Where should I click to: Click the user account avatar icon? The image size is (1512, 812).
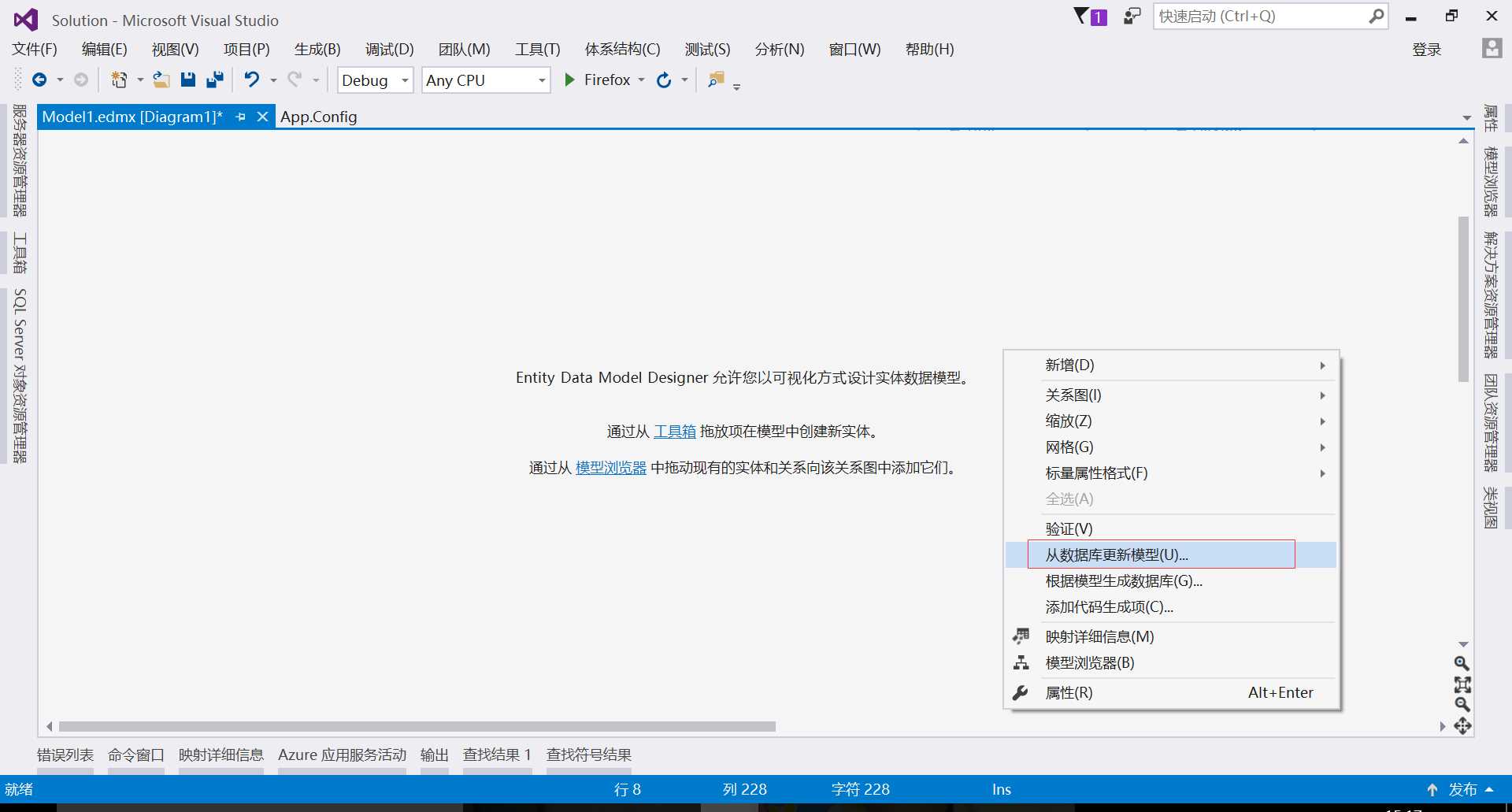1492,49
